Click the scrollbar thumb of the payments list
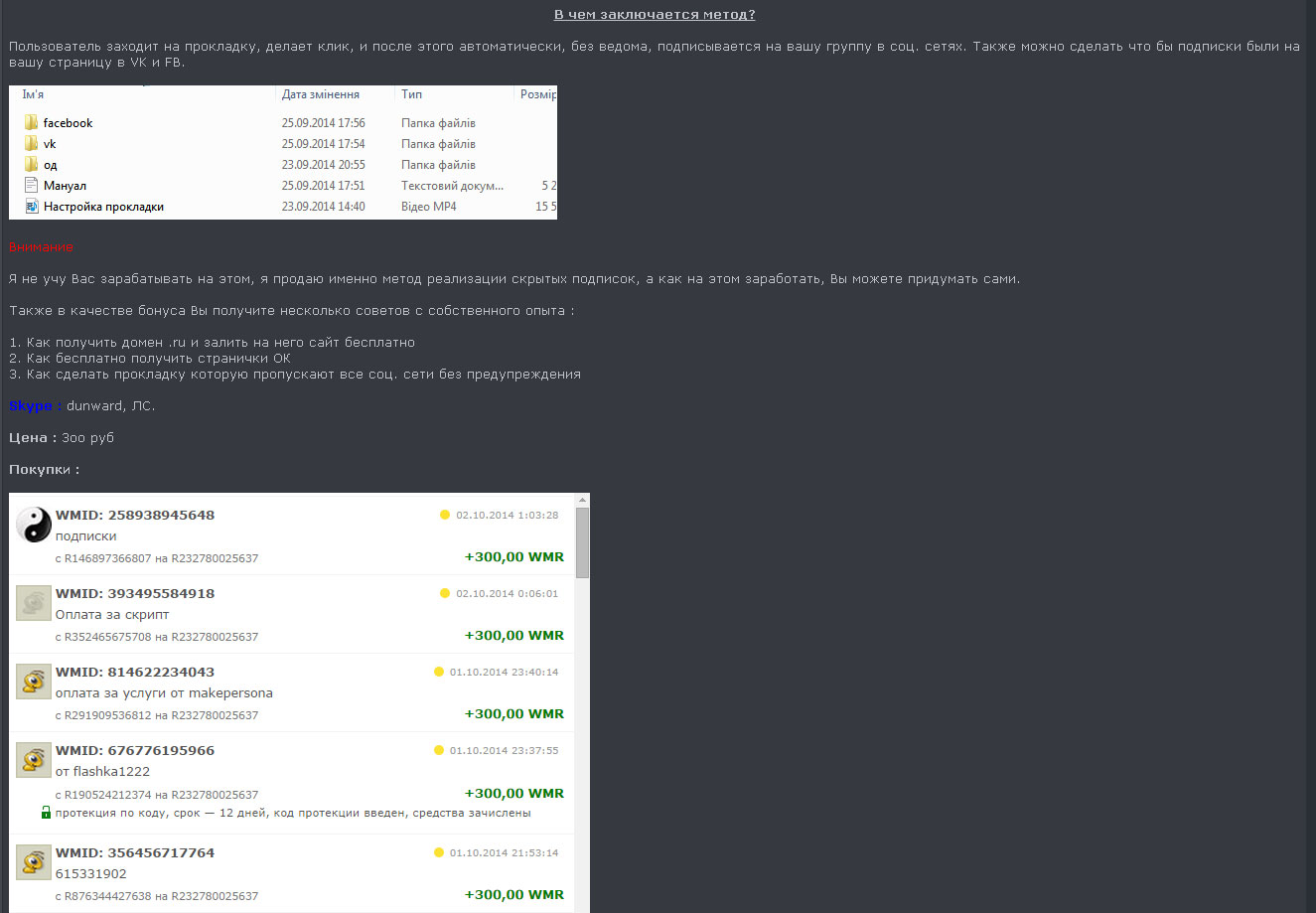 tap(583, 542)
